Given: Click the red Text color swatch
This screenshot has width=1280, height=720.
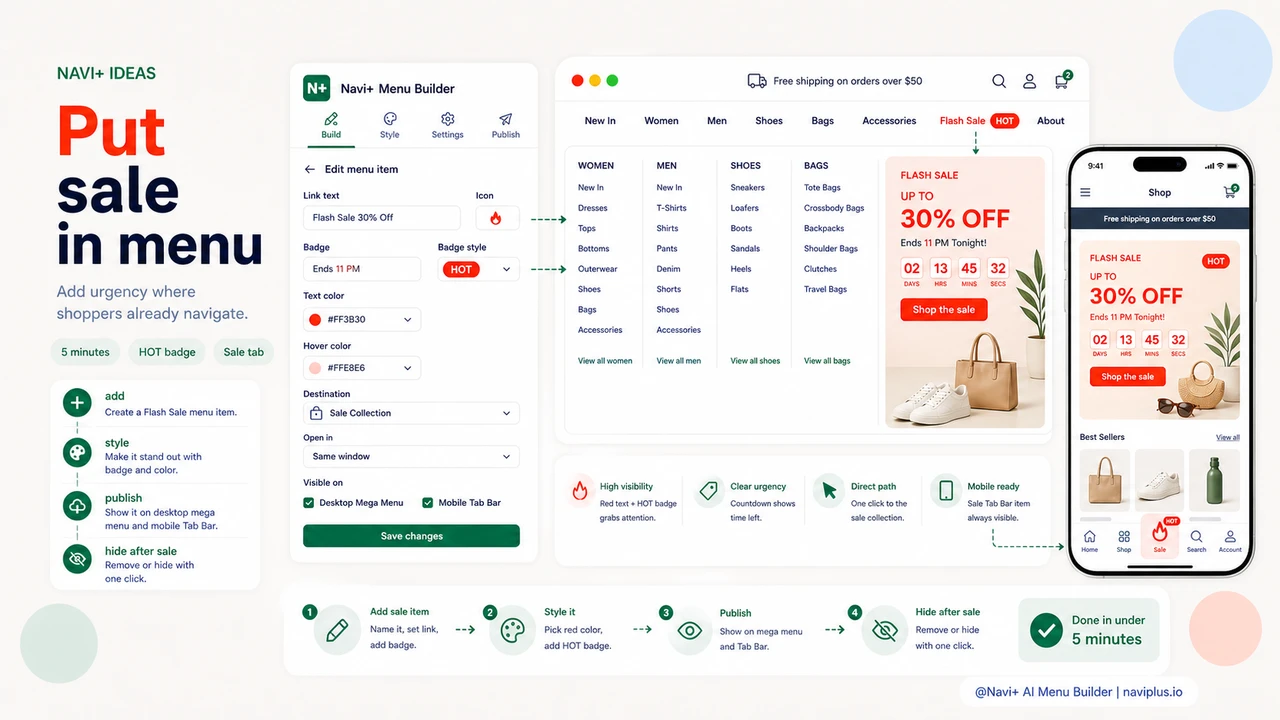Looking at the screenshot, I should pos(315,319).
